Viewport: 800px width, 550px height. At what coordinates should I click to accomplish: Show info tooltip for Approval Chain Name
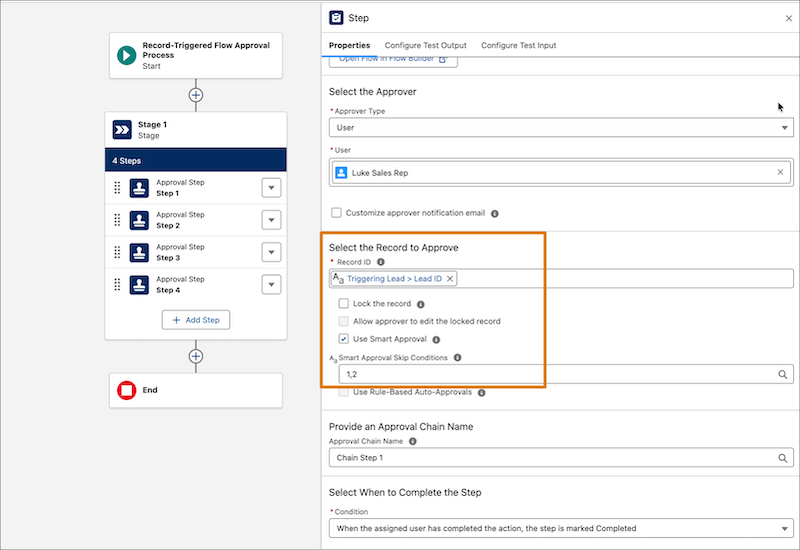(413, 441)
